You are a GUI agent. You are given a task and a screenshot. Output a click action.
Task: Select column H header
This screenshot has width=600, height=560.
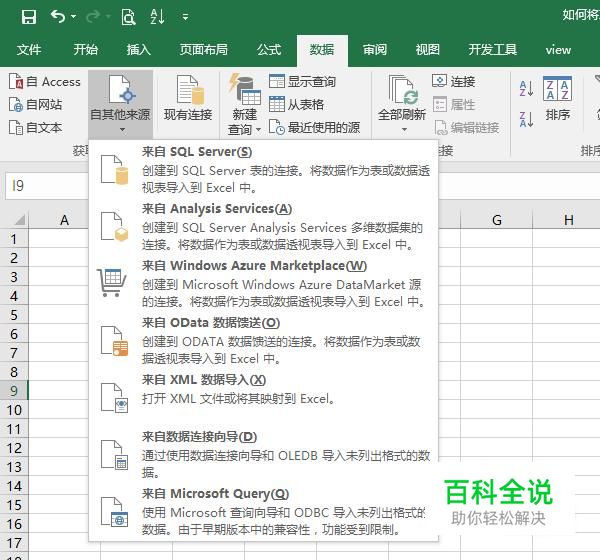tap(569, 220)
